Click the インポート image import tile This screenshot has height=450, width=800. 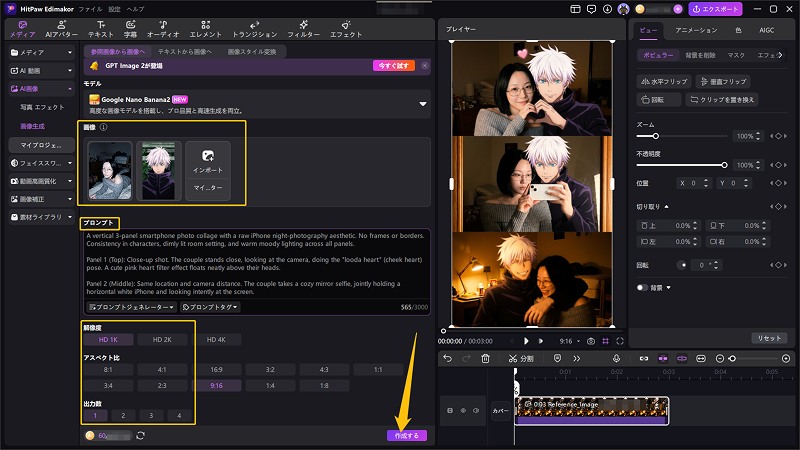(x=208, y=161)
